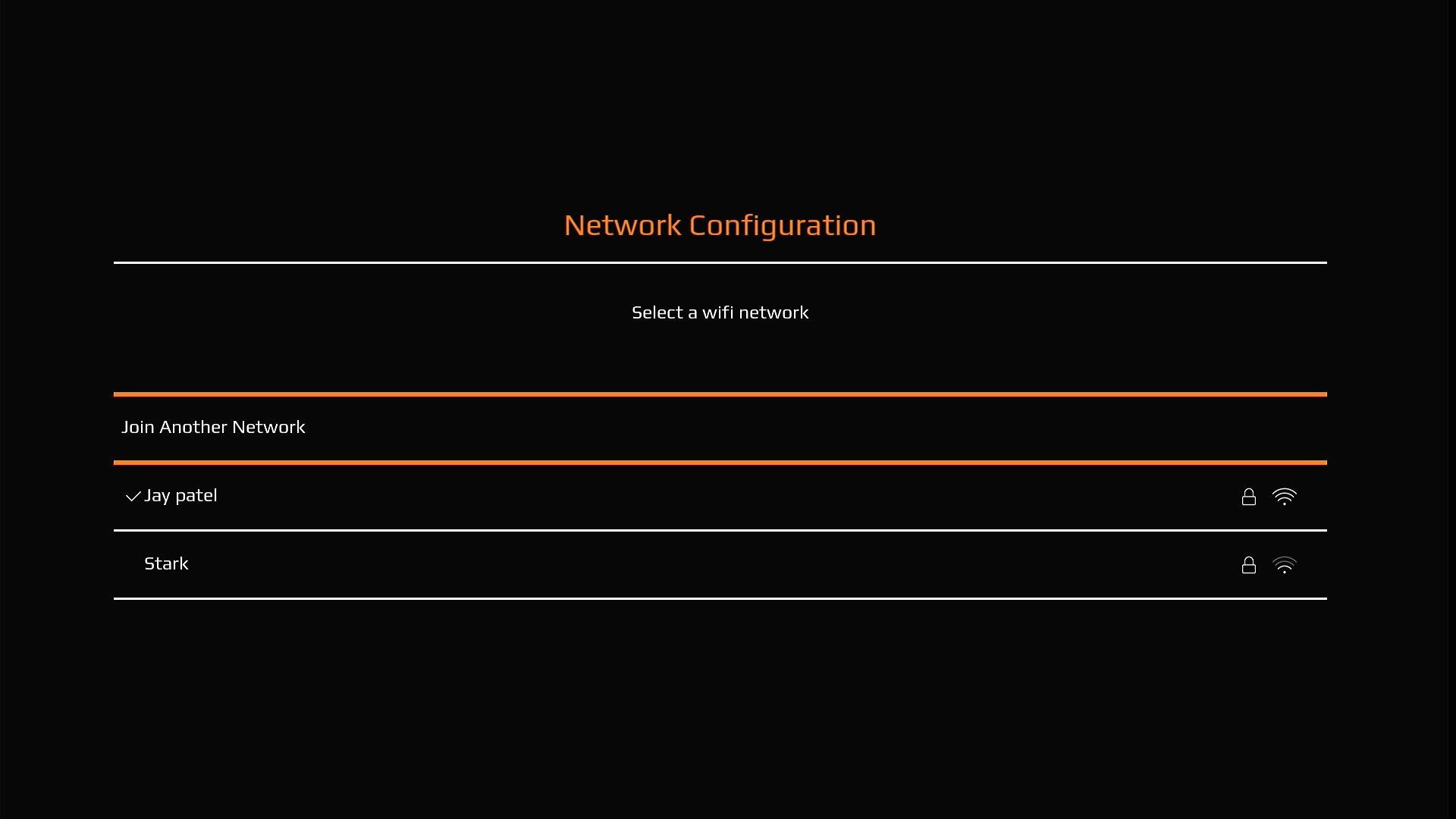1456x819 pixels.
Task: Click the white divider under the heading
Action: [x=720, y=262]
